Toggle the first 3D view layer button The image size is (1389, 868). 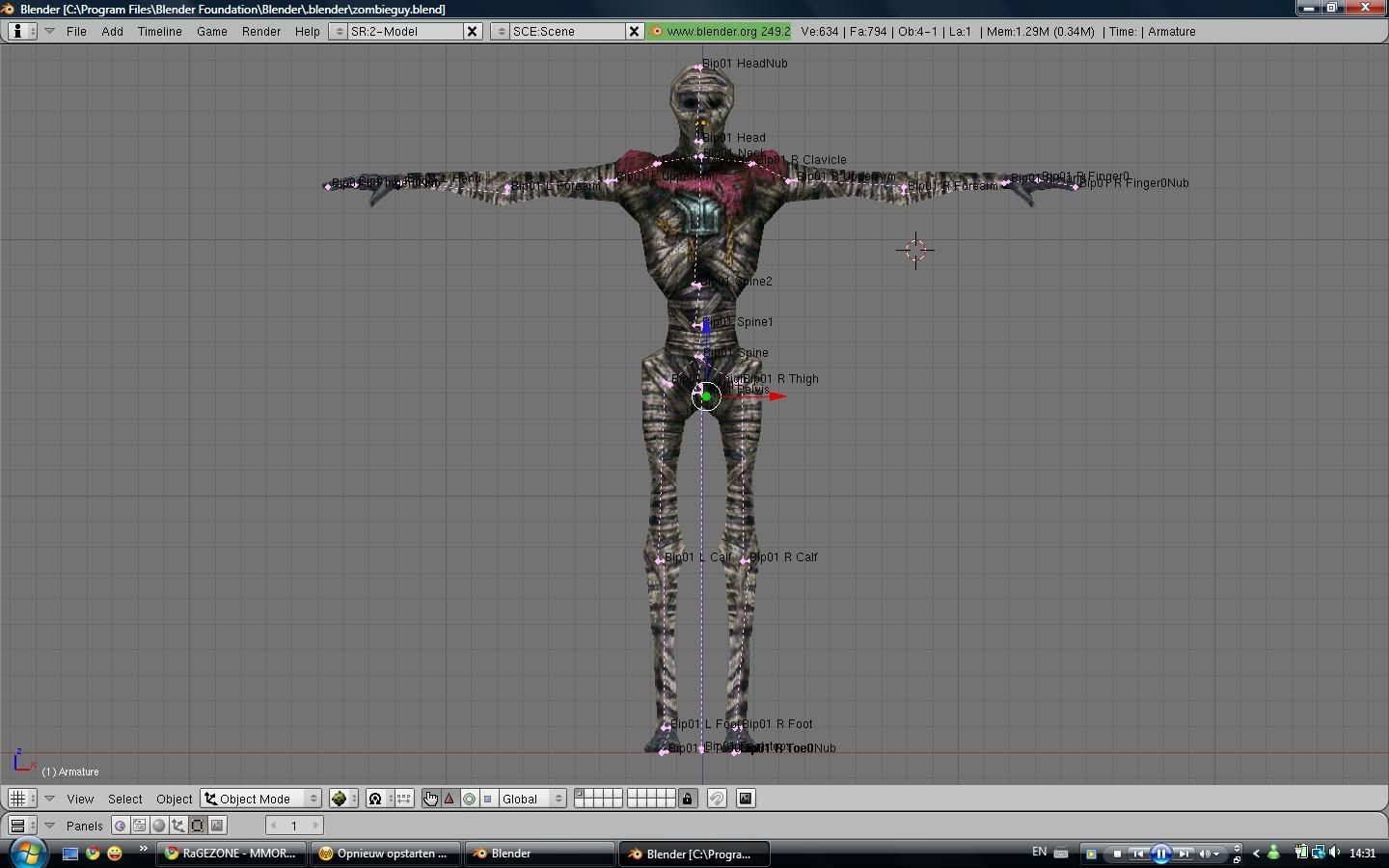(x=580, y=794)
